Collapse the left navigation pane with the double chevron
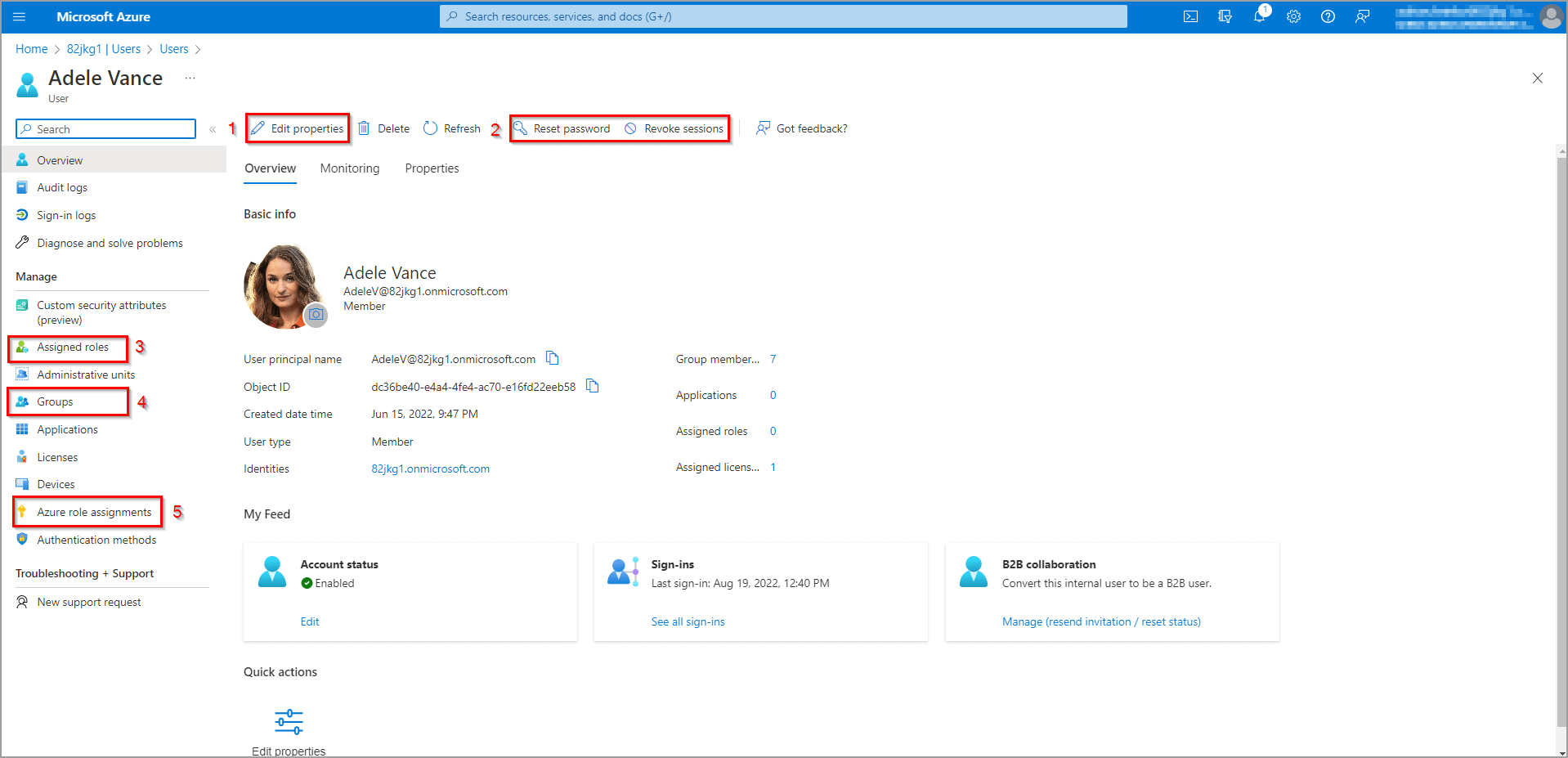The width and height of the screenshot is (1568, 758). [213, 129]
